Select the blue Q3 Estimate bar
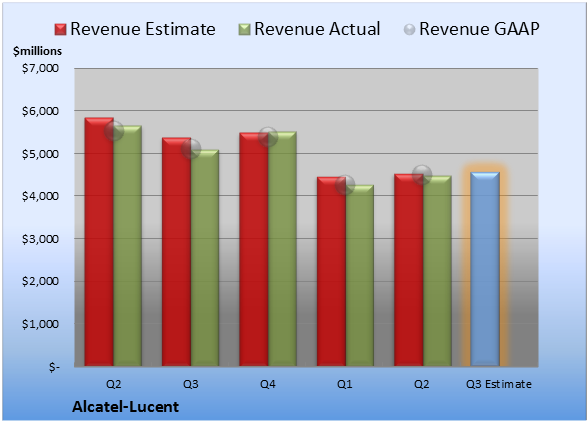Viewport: 588px width, 422px height. pos(485,269)
